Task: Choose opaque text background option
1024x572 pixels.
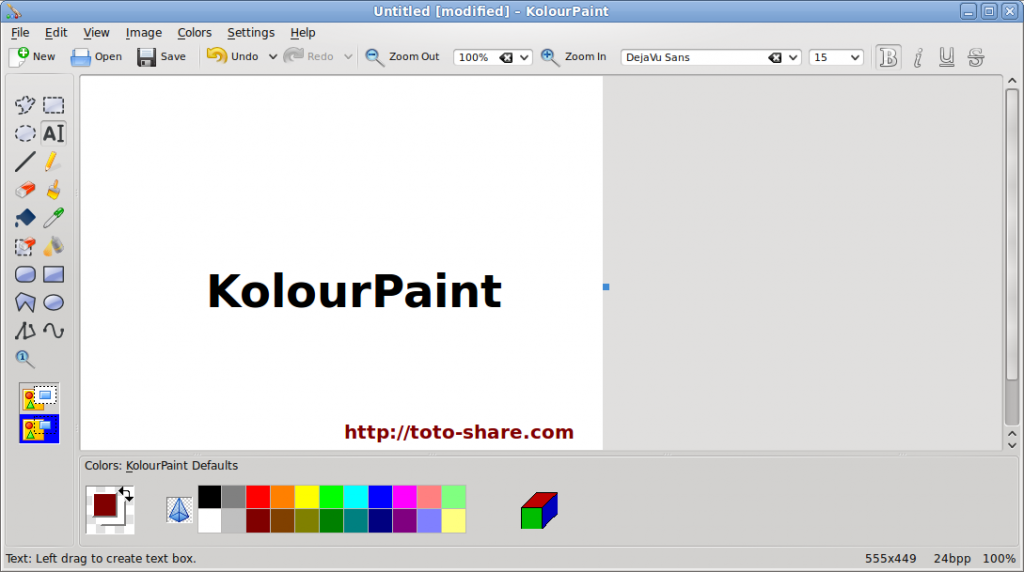Action: [x=39, y=398]
